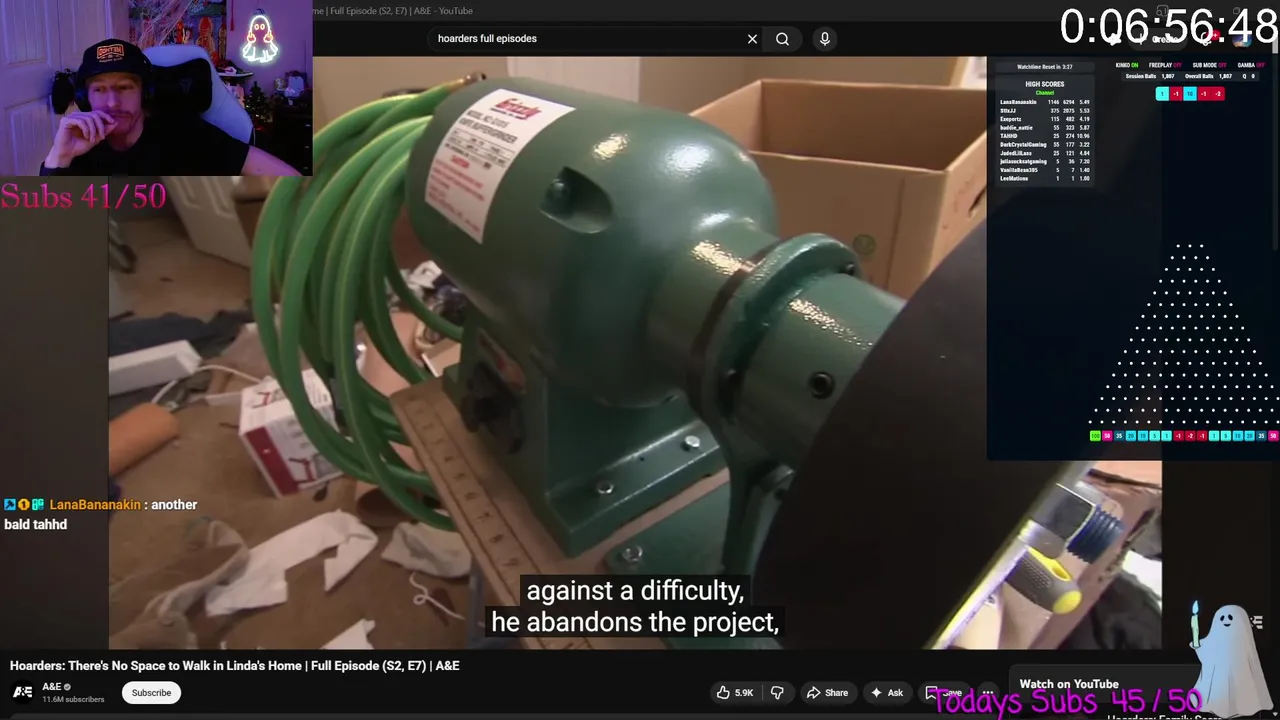The height and width of the screenshot is (720, 1280).
Task: Click the HIGH SCORES heading
Action: point(1045,84)
